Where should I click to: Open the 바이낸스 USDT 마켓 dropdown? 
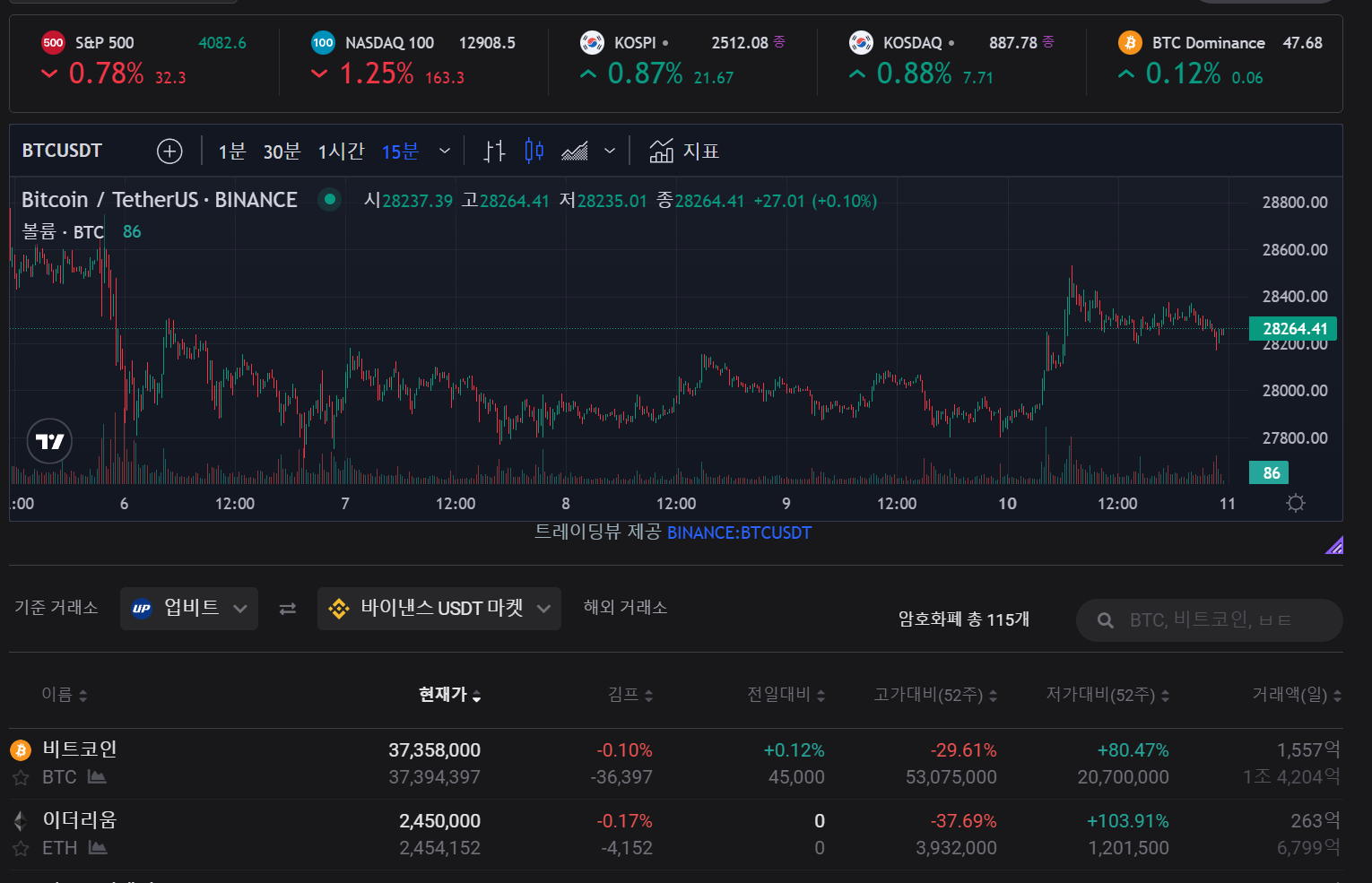pyautogui.click(x=439, y=609)
